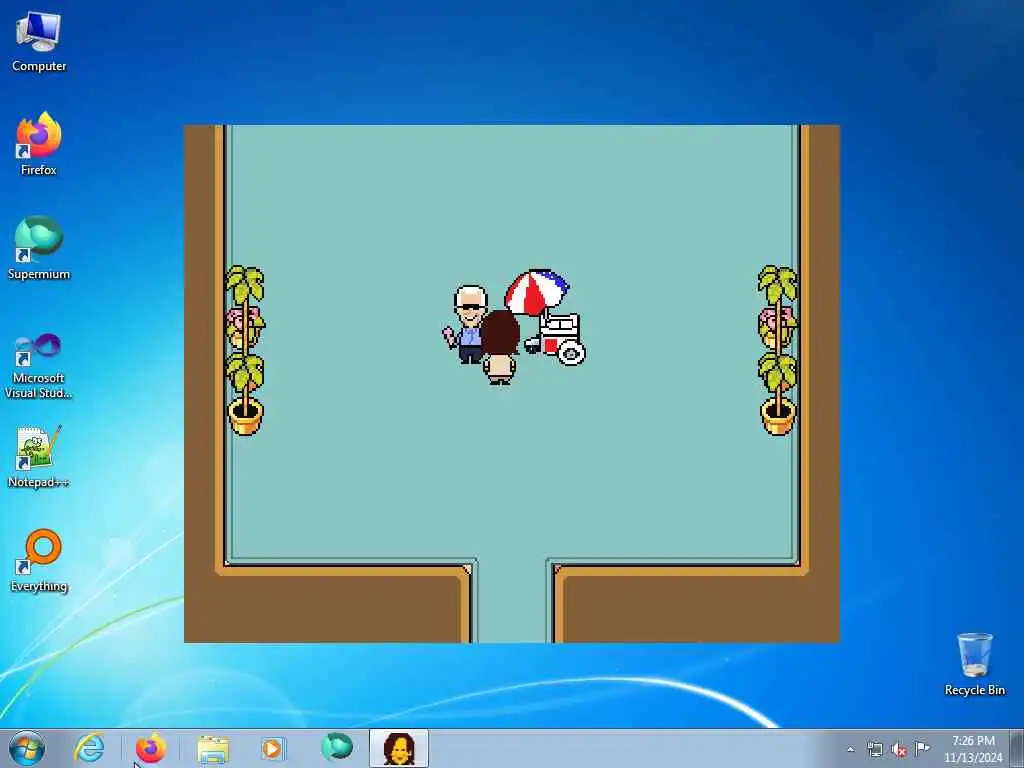
Task: Launch Firefox from the desktop shortcut
Action: (x=39, y=144)
